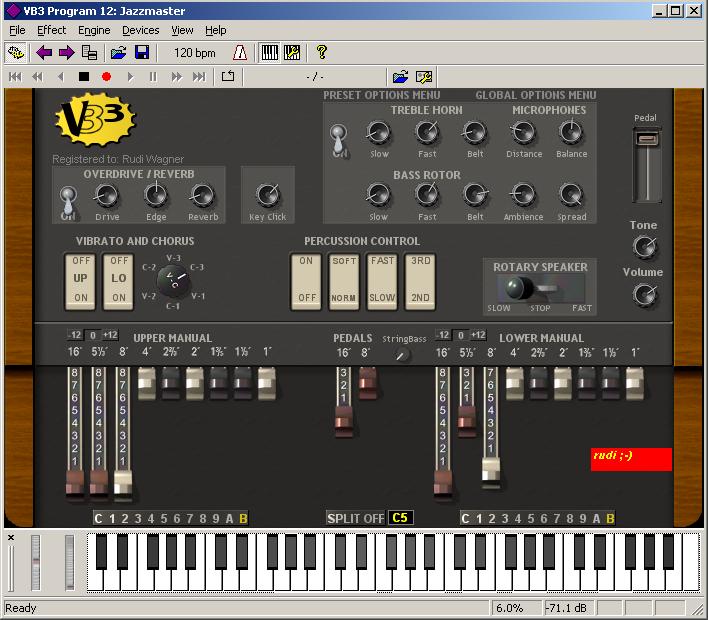Image resolution: width=708 pixels, height=620 pixels.
Task: Click the Volume knob
Action: pyautogui.click(x=645, y=295)
